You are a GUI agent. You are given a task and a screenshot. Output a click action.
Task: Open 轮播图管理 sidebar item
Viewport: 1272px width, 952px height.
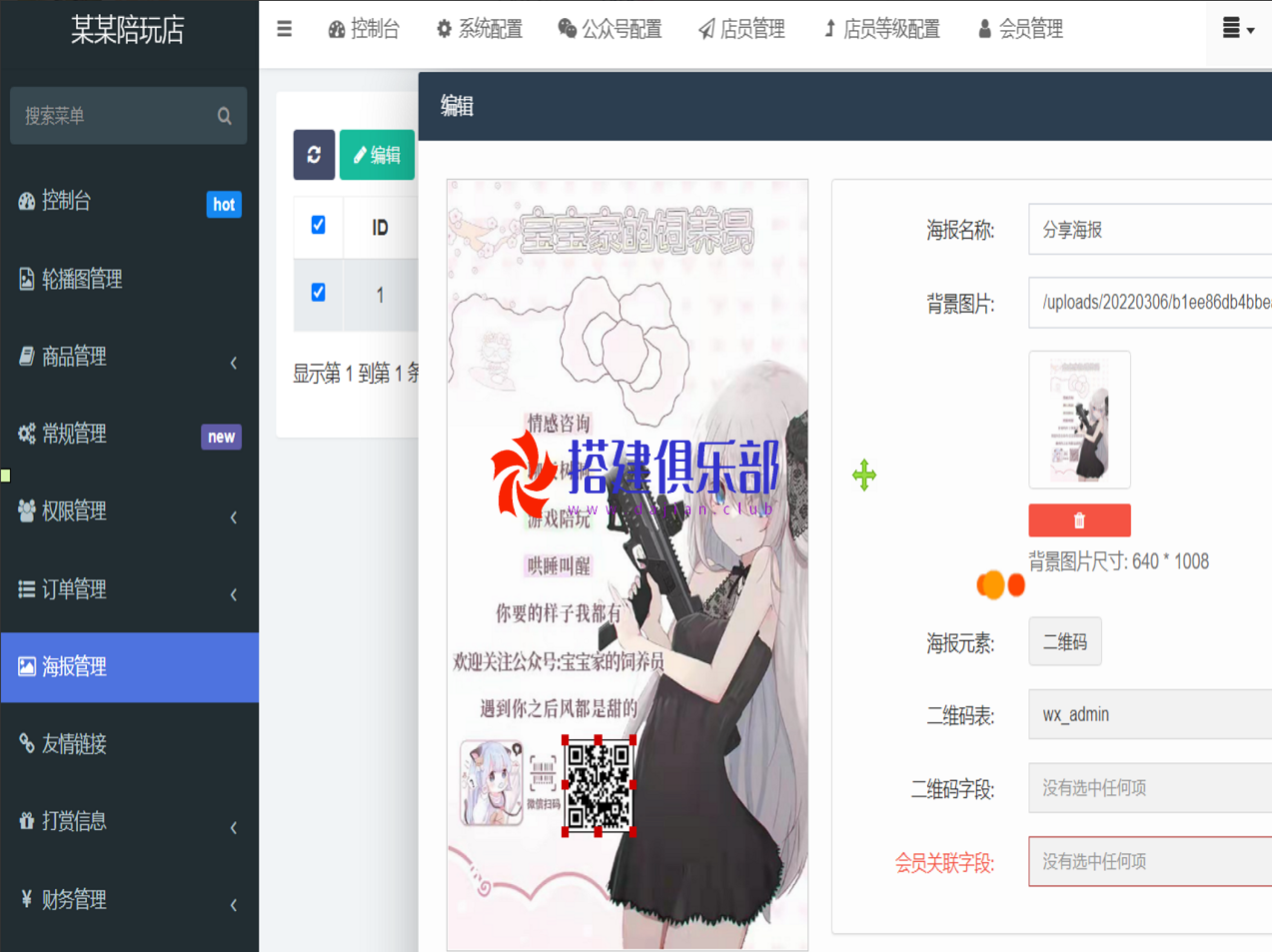(x=130, y=279)
